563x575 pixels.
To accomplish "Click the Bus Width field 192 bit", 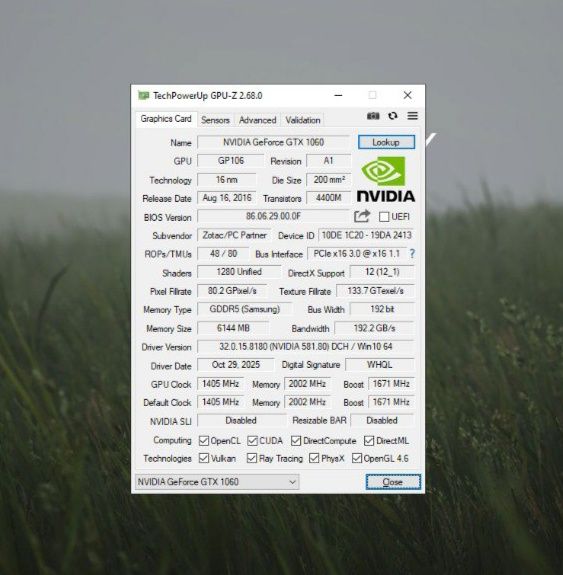I will (382, 309).
